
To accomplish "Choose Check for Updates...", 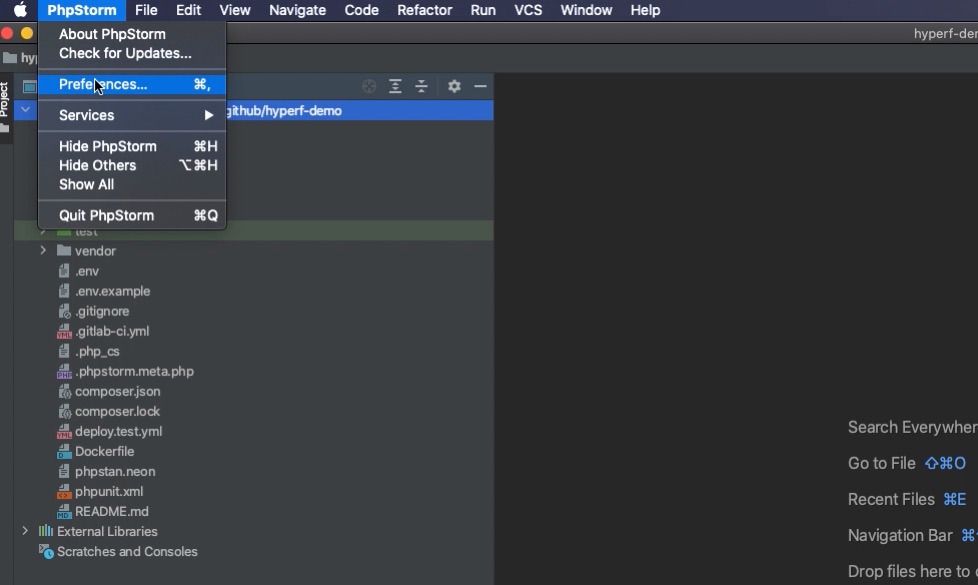I will [132, 54].
